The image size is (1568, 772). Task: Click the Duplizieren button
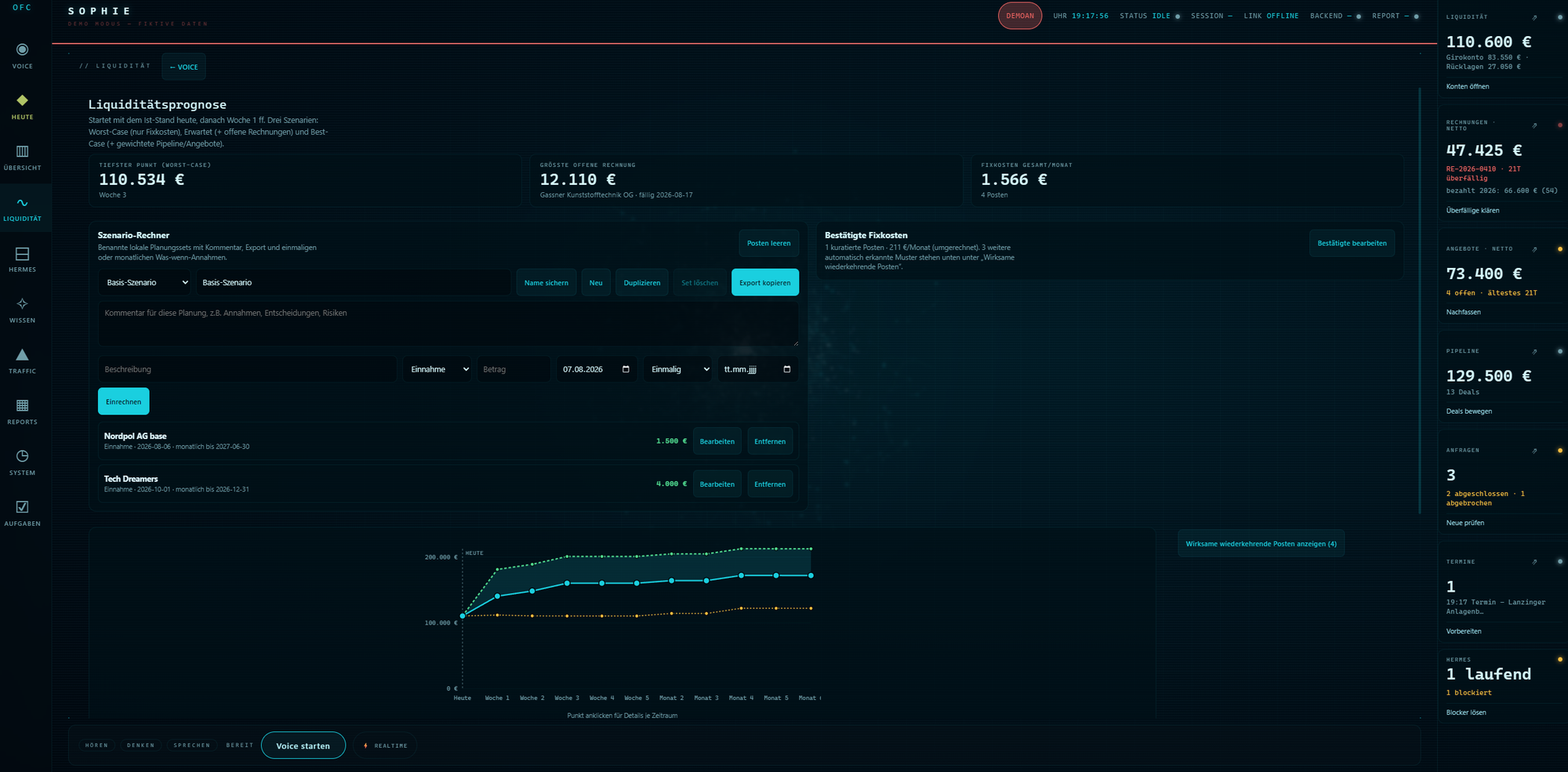[x=642, y=283]
